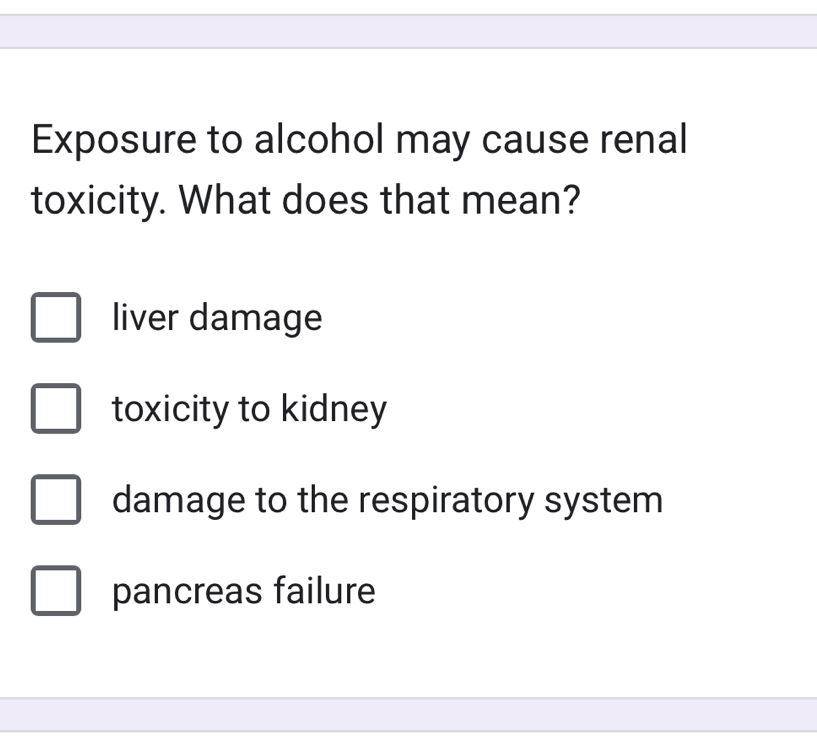The width and height of the screenshot is (817, 750).
Task: Click the 'liver damage' option label
Action: point(217,319)
